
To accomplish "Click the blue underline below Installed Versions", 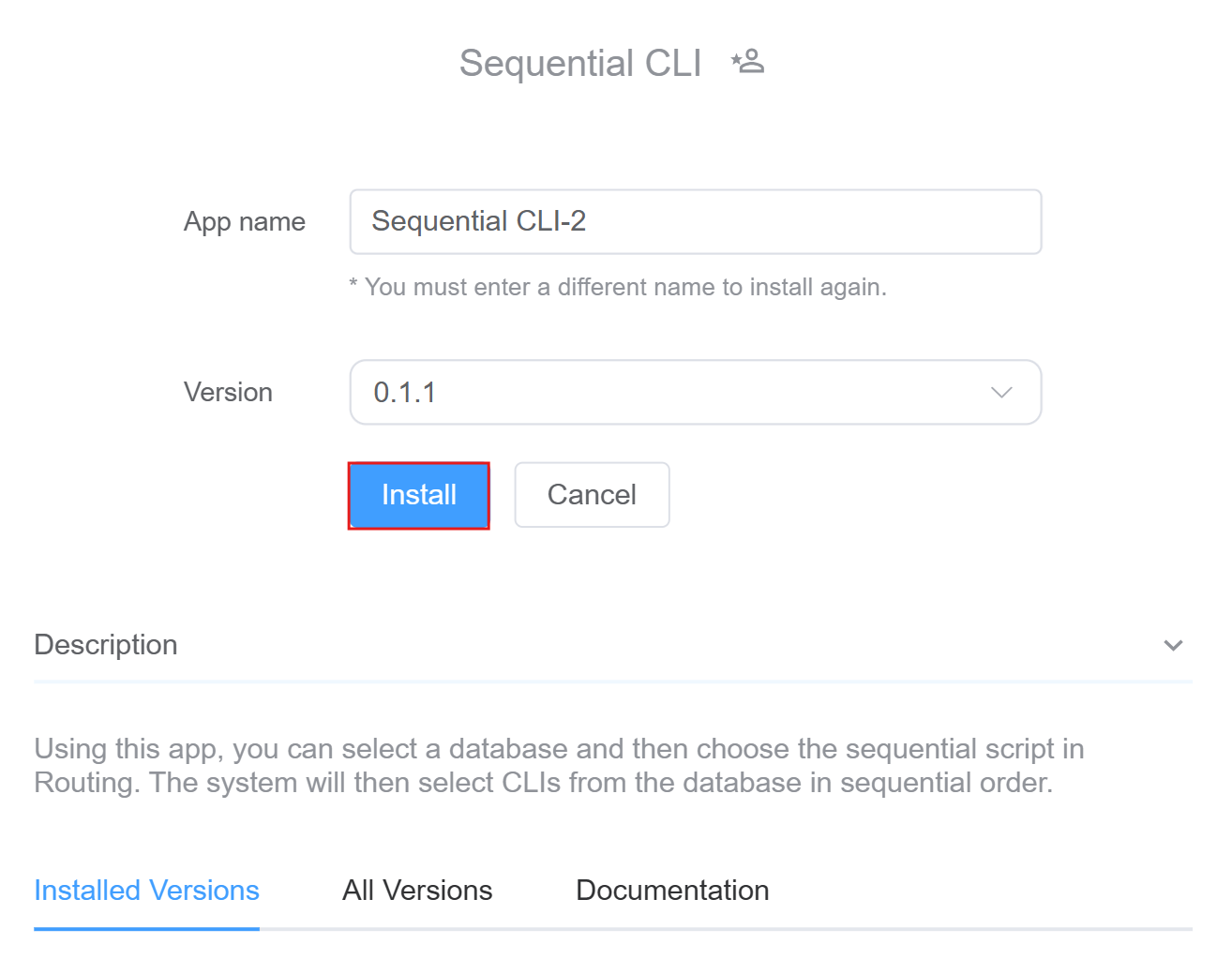I will point(146,928).
